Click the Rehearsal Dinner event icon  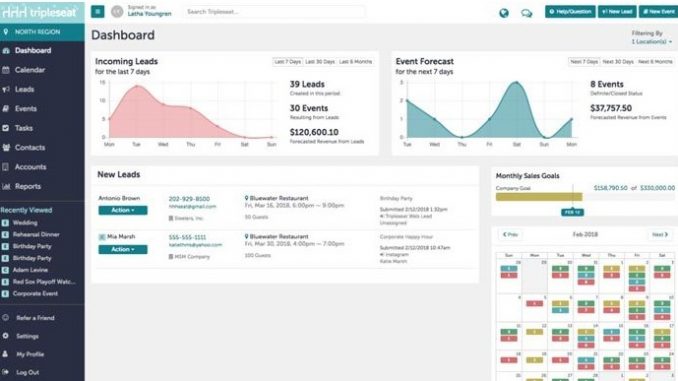coord(5,235)
